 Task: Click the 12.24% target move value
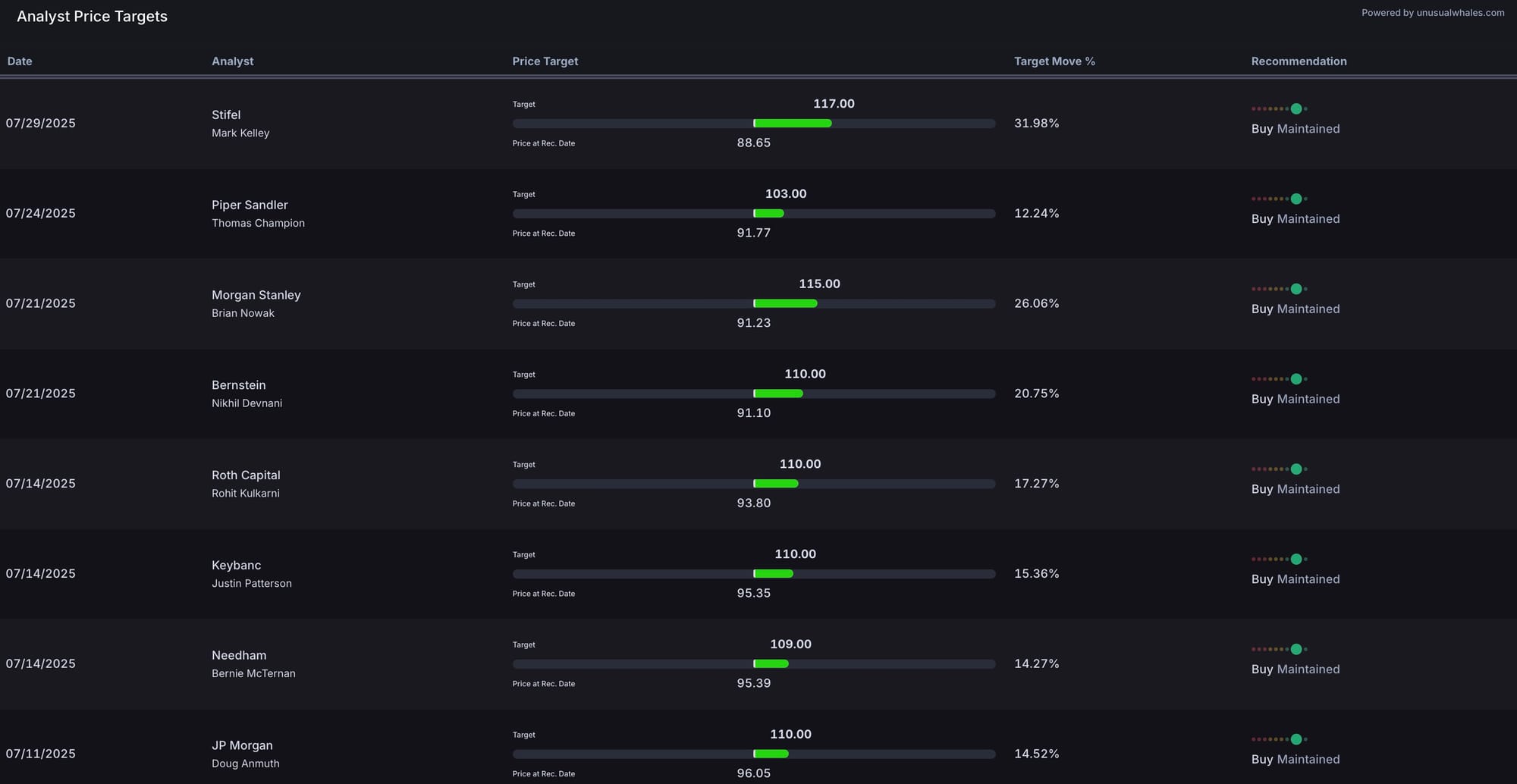[x=1037, y=214]
